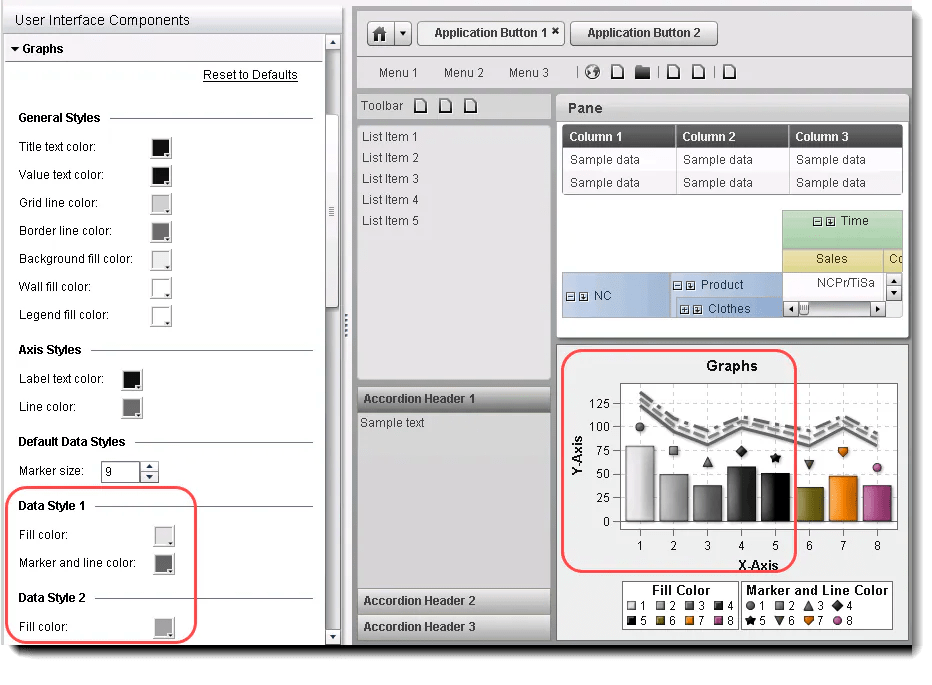This screenshot has width=932, height=685.
Task: Open the dropdown arrow next to the home icon
Action: pyautogui.click(x=403, y=33)
